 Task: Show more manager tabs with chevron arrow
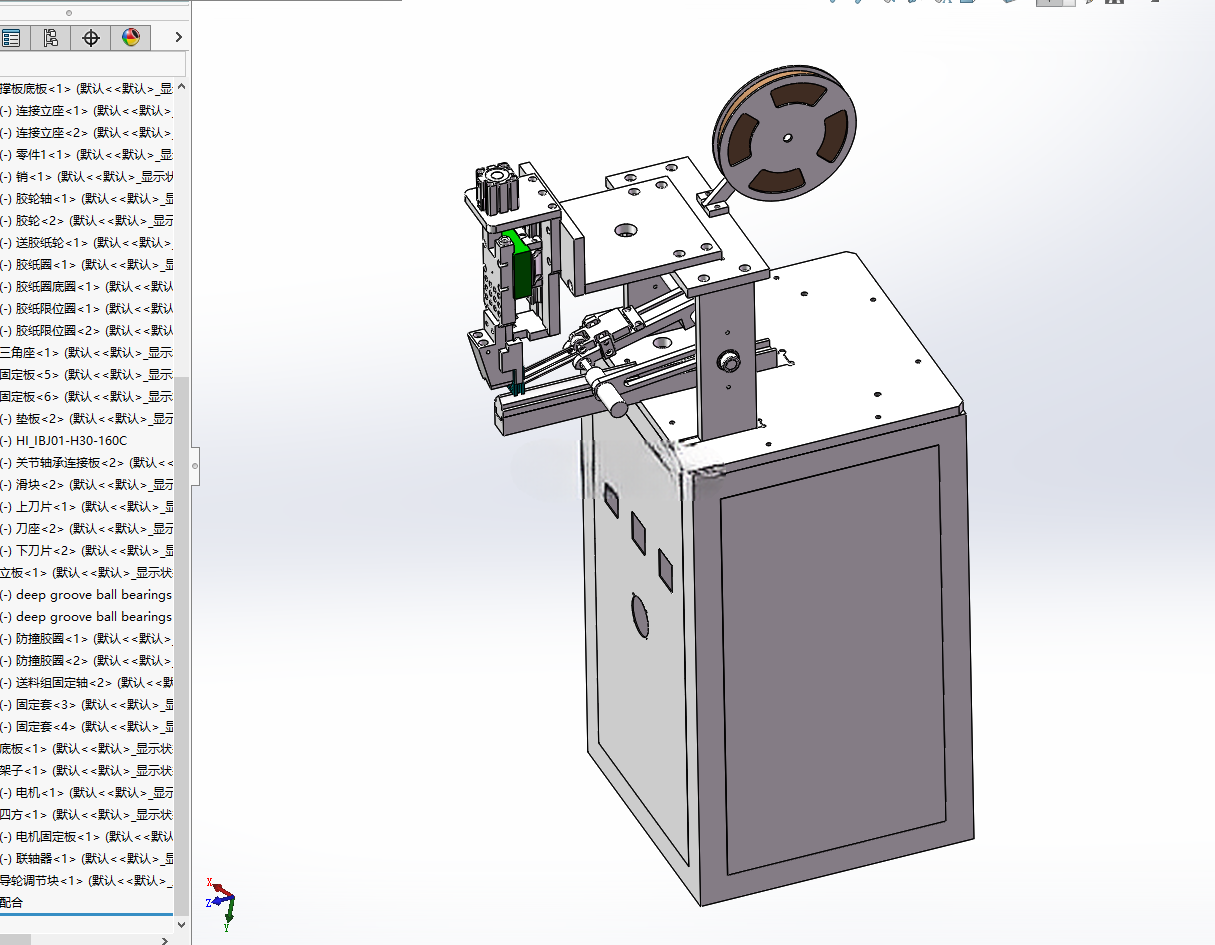(178, 38)
